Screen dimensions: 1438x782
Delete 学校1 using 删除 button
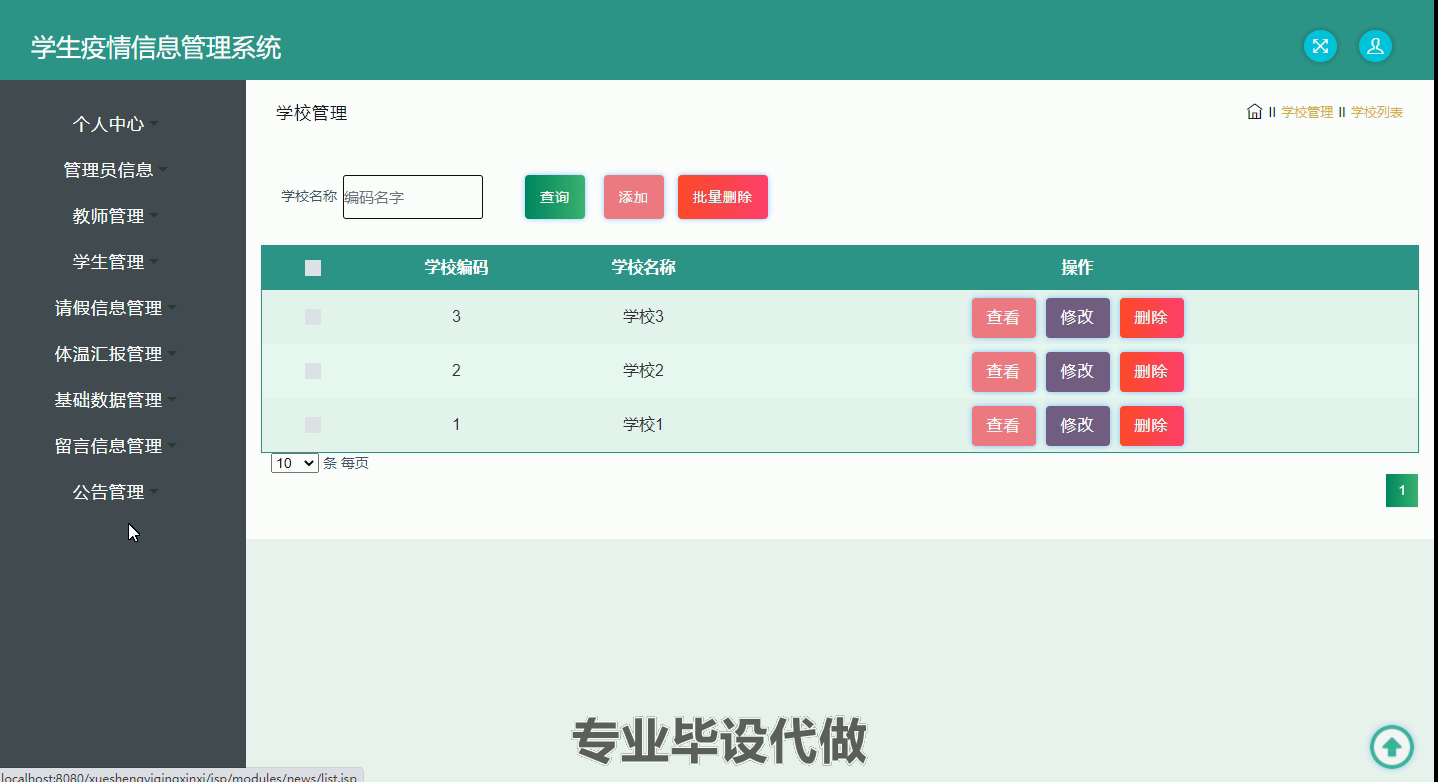pos(1151,426)
